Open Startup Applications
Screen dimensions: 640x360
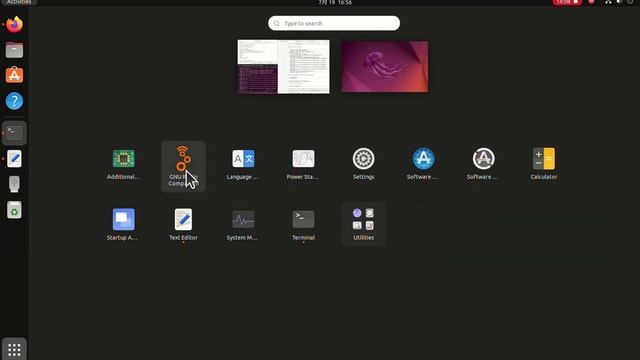[123, 224]
